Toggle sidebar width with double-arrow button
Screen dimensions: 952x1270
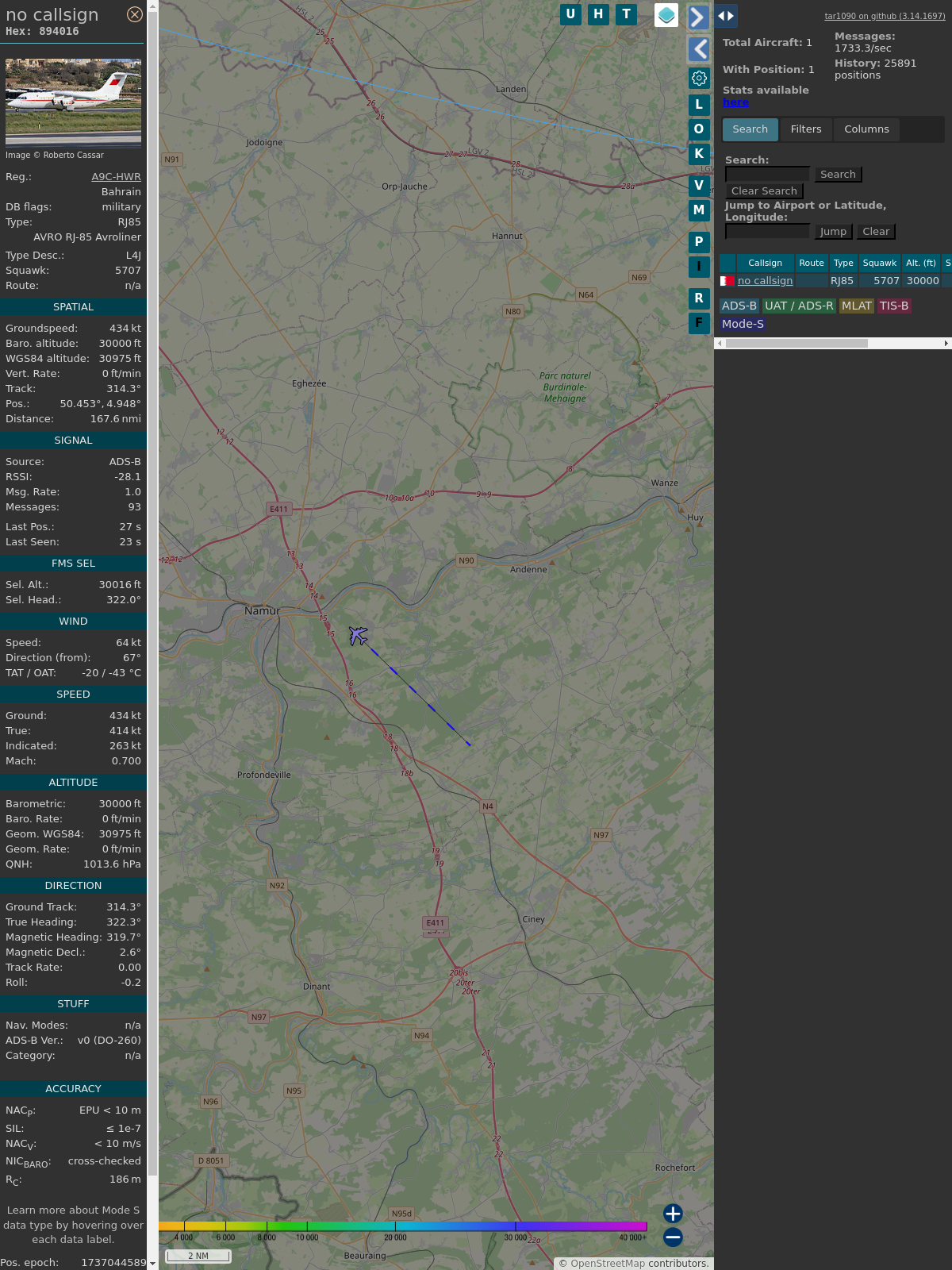pyautogui.click(x=726, y=16)
